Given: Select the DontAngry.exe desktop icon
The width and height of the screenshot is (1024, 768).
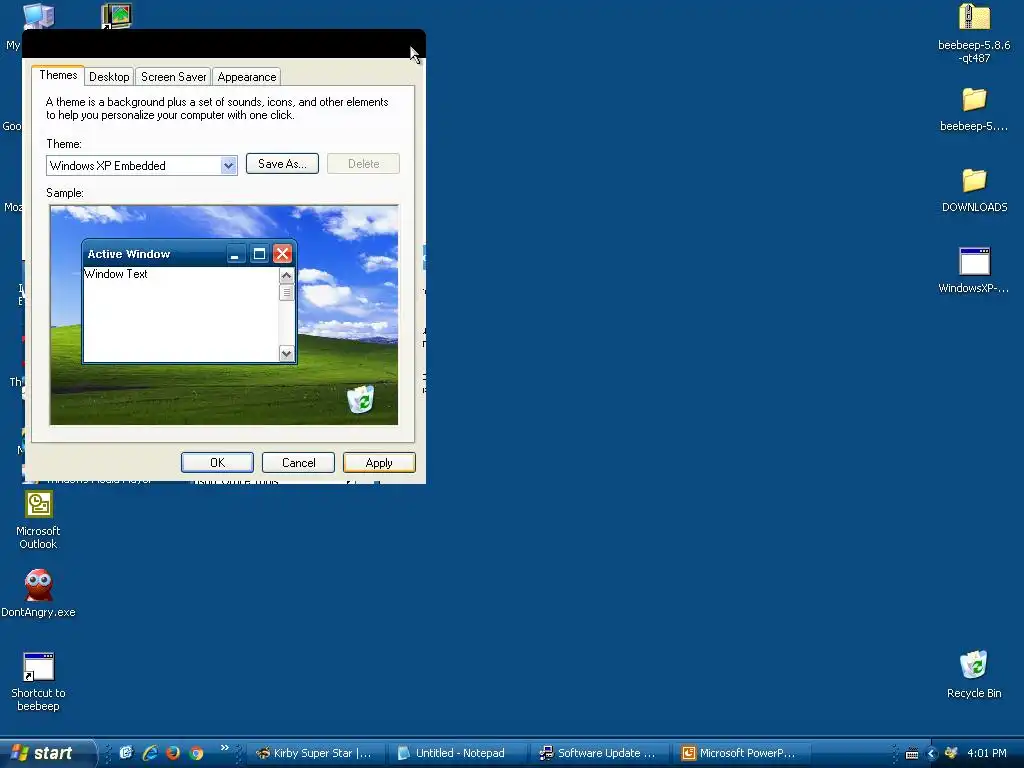Looking at the screenshot, I should (39, 593).
